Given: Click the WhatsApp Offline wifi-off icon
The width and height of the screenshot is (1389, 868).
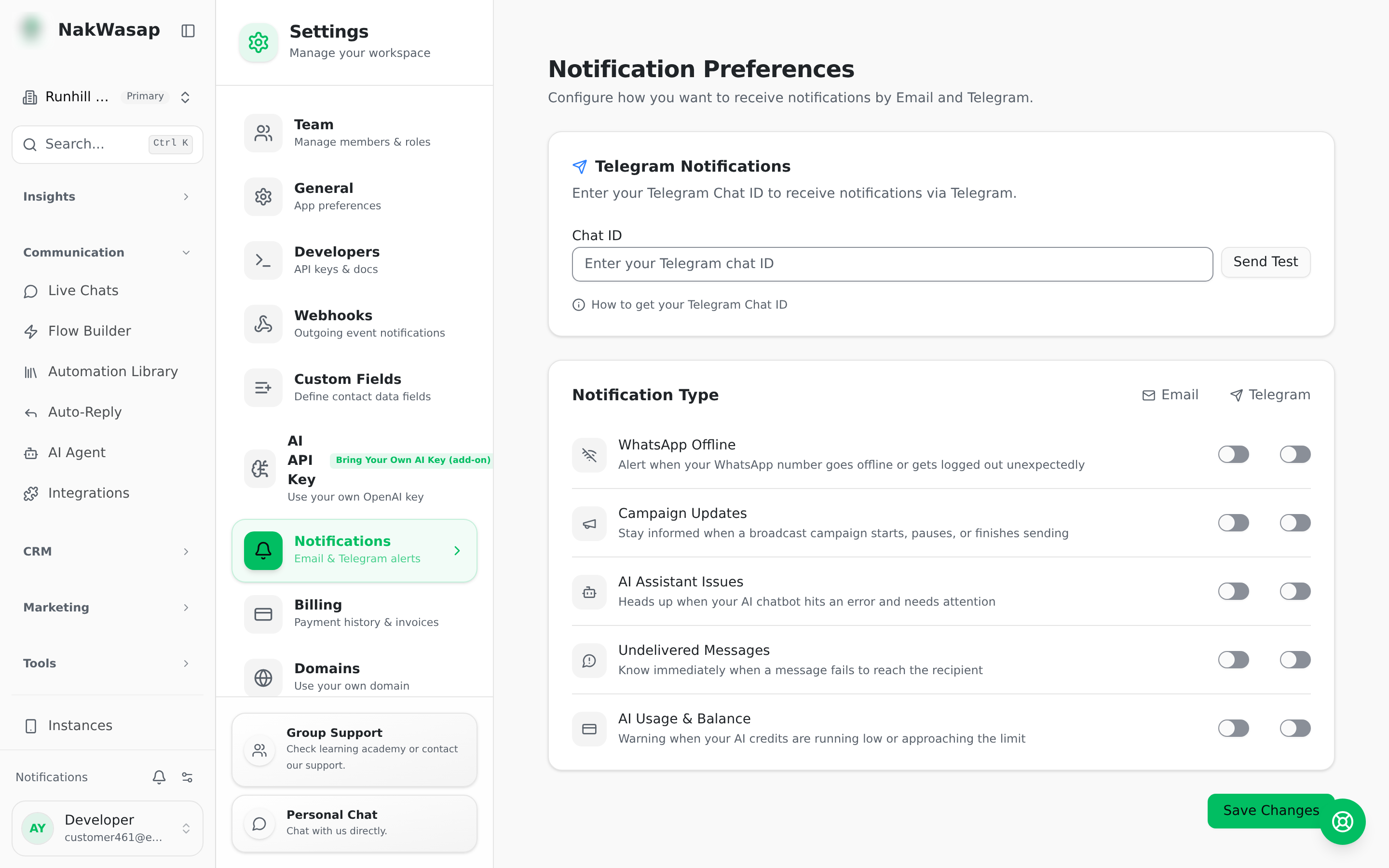Looking at the screenshot, I should [x=589, y=455].
